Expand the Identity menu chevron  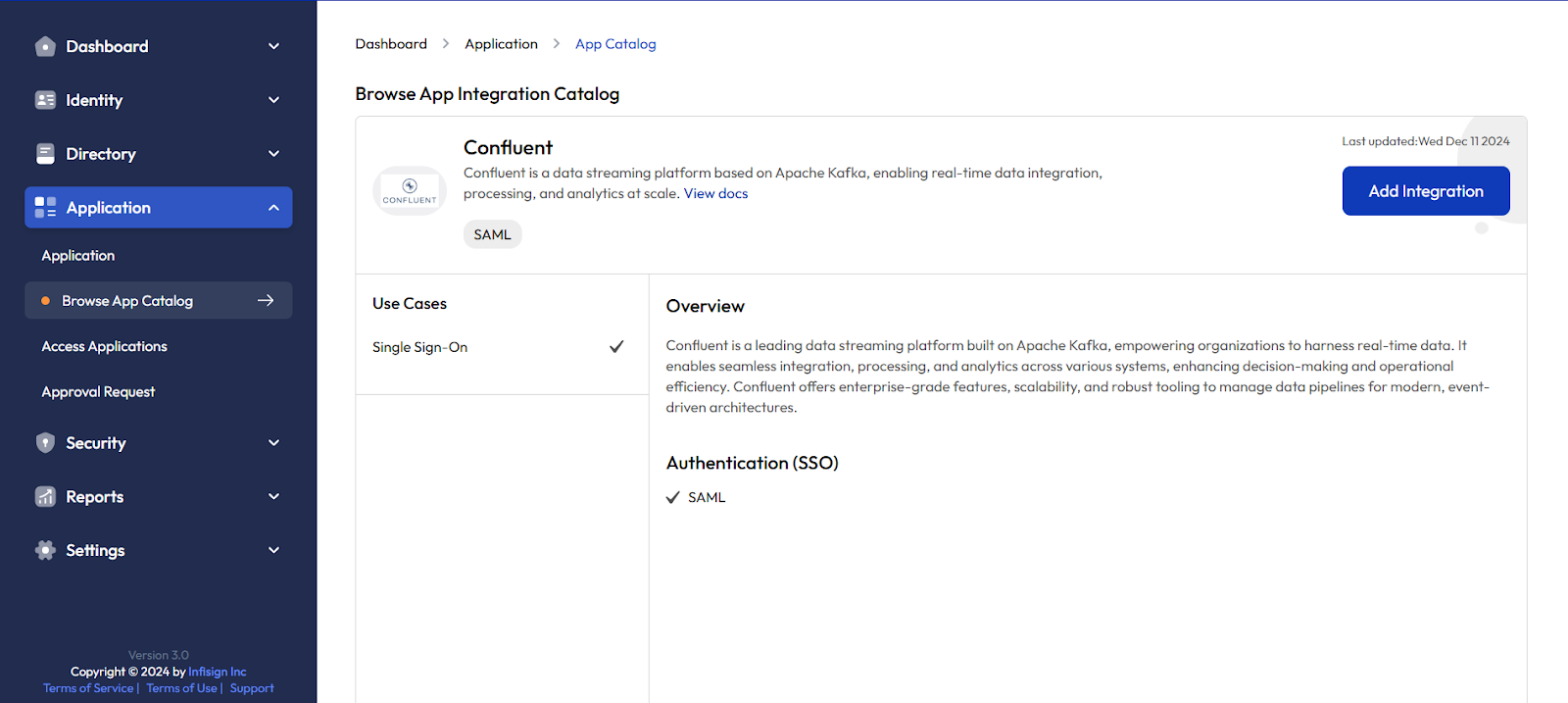click(274, 100)
